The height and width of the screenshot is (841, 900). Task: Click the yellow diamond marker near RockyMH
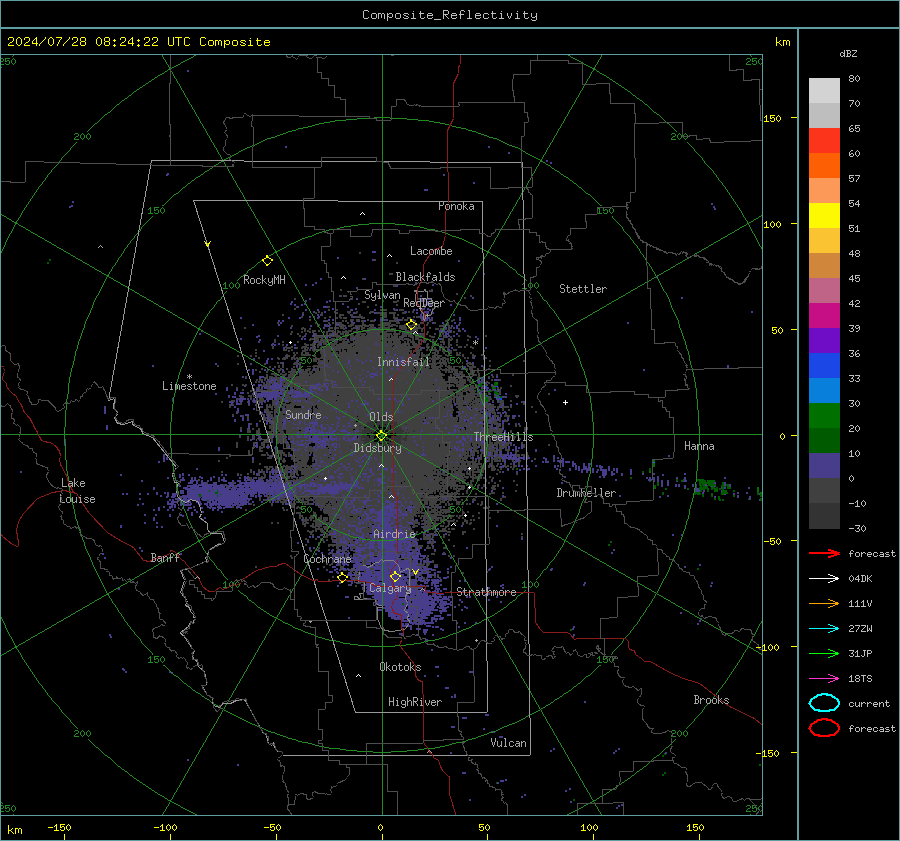click(x=267, y=261)
